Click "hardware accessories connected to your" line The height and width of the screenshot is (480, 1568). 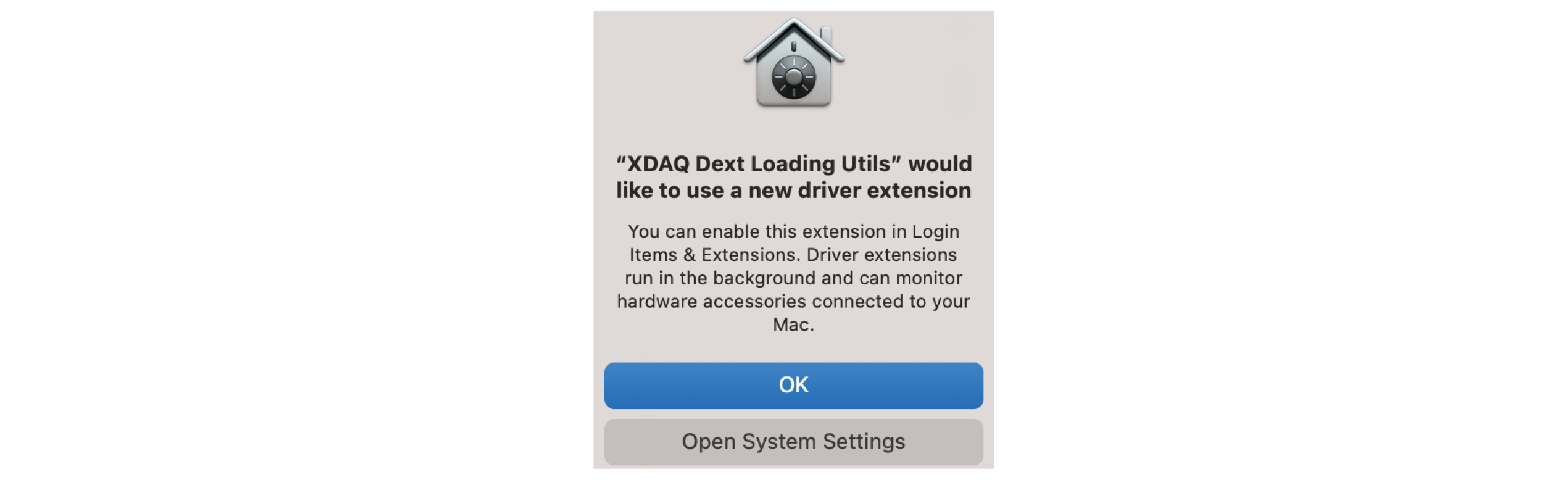(x=794, y=301)
